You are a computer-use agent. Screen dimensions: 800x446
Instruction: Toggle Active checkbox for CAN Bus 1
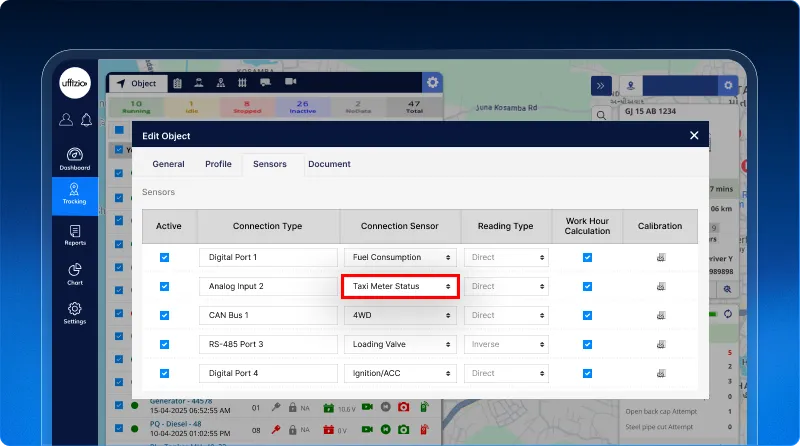click(x=164, y=315)
